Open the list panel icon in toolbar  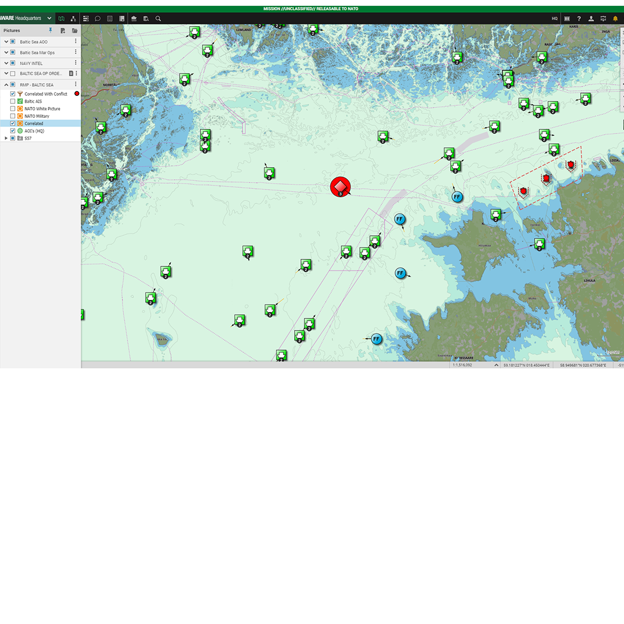click(x=86, y=18)
